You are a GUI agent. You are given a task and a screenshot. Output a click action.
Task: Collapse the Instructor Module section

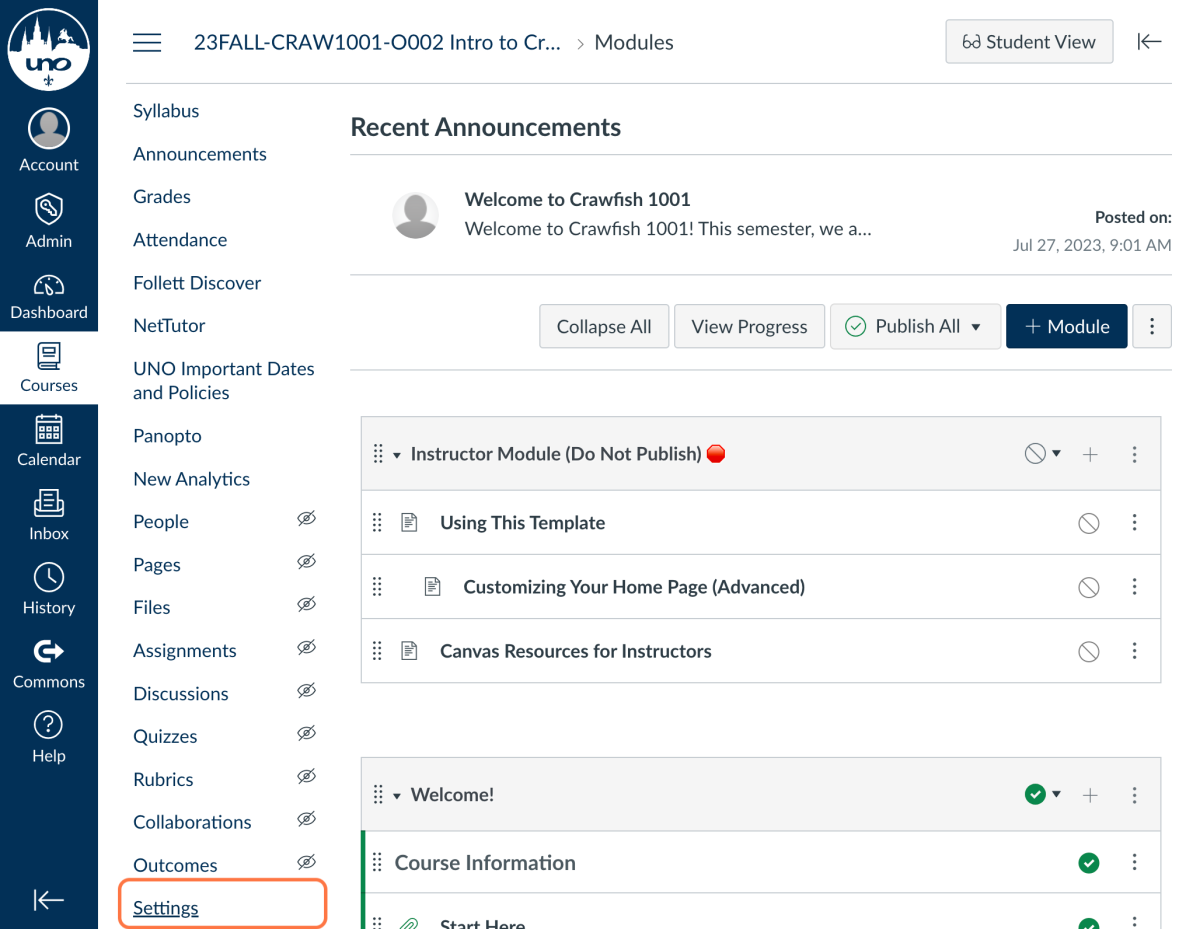(397, 455)
